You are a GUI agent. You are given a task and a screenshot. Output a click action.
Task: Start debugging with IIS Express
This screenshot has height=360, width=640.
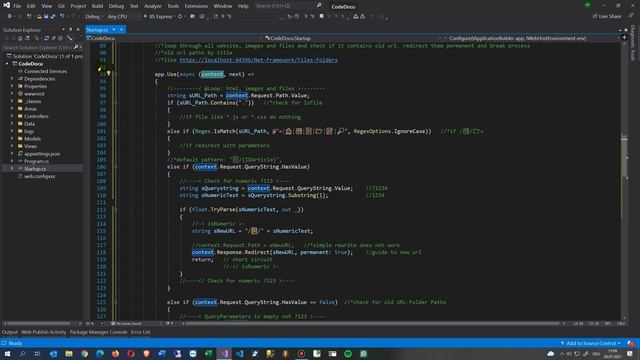[159, 17]
